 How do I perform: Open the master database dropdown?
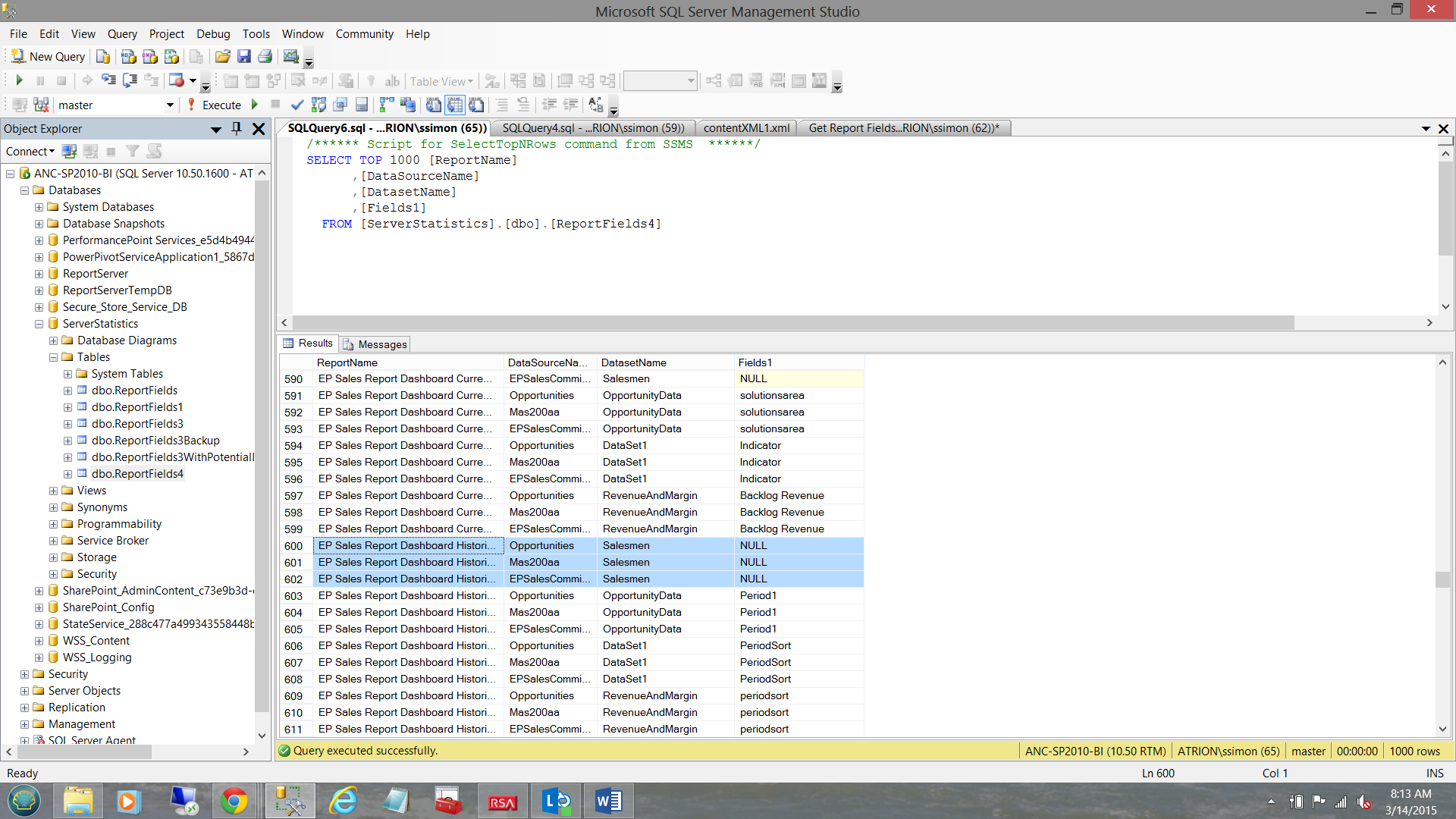[x=170, y=105]
